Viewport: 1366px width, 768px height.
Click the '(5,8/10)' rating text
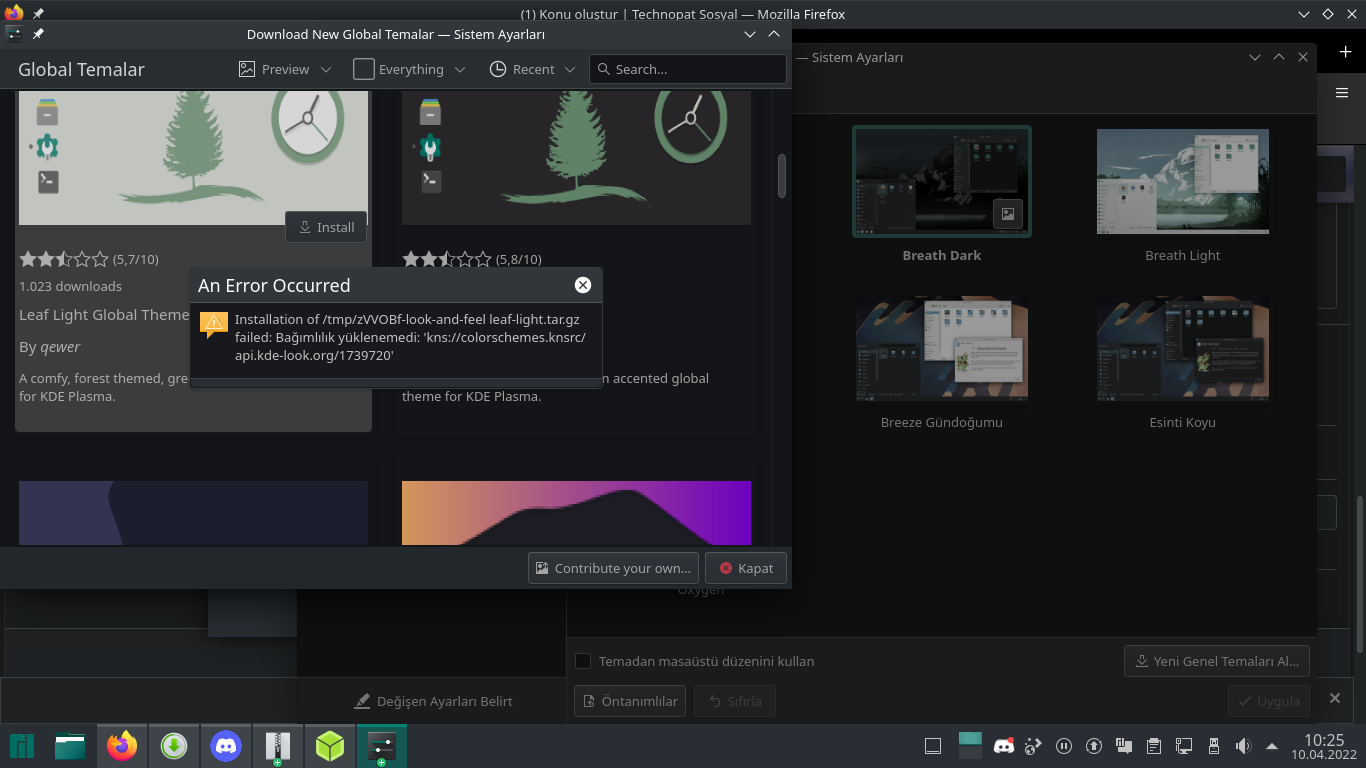[519, 259]
